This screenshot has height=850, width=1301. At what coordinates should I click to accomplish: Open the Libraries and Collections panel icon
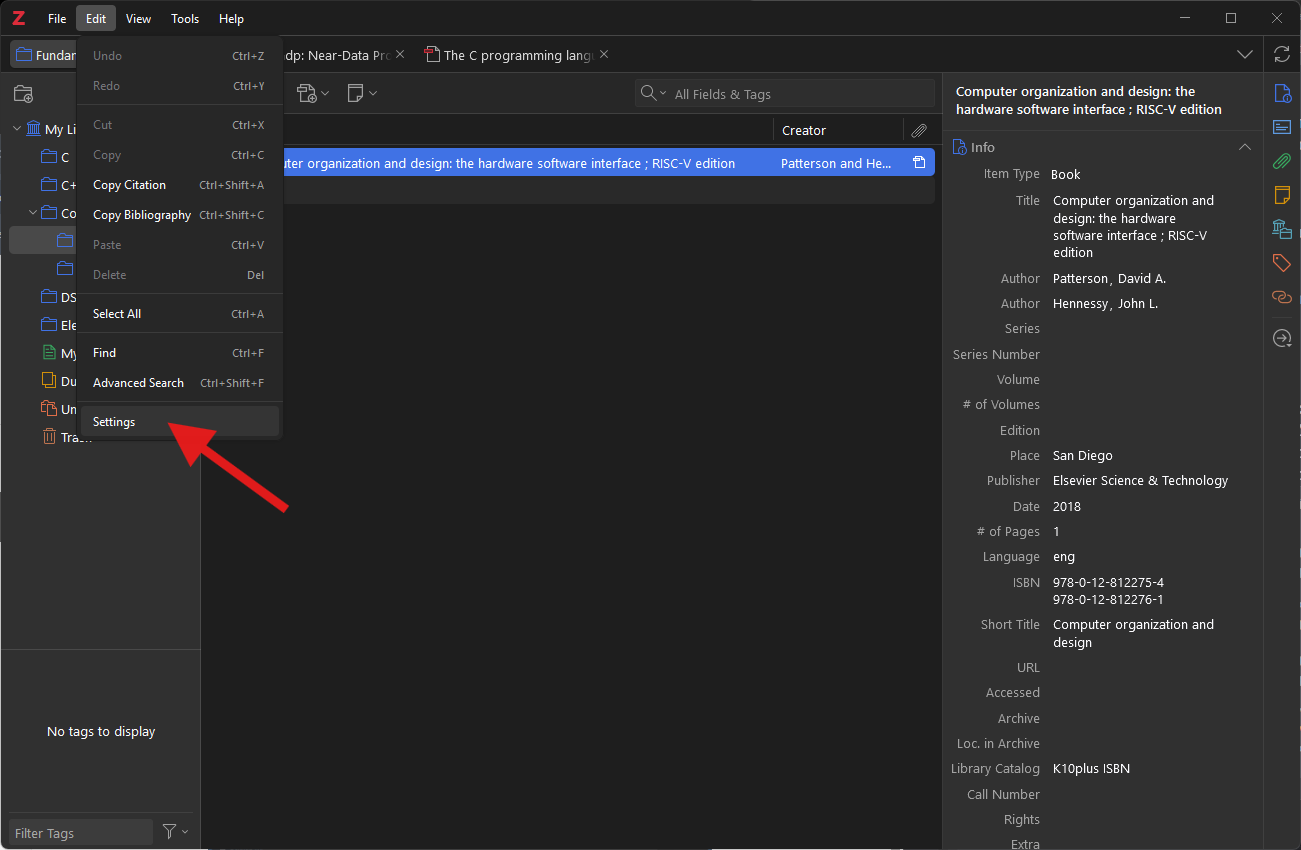(x=1282, y=229)
